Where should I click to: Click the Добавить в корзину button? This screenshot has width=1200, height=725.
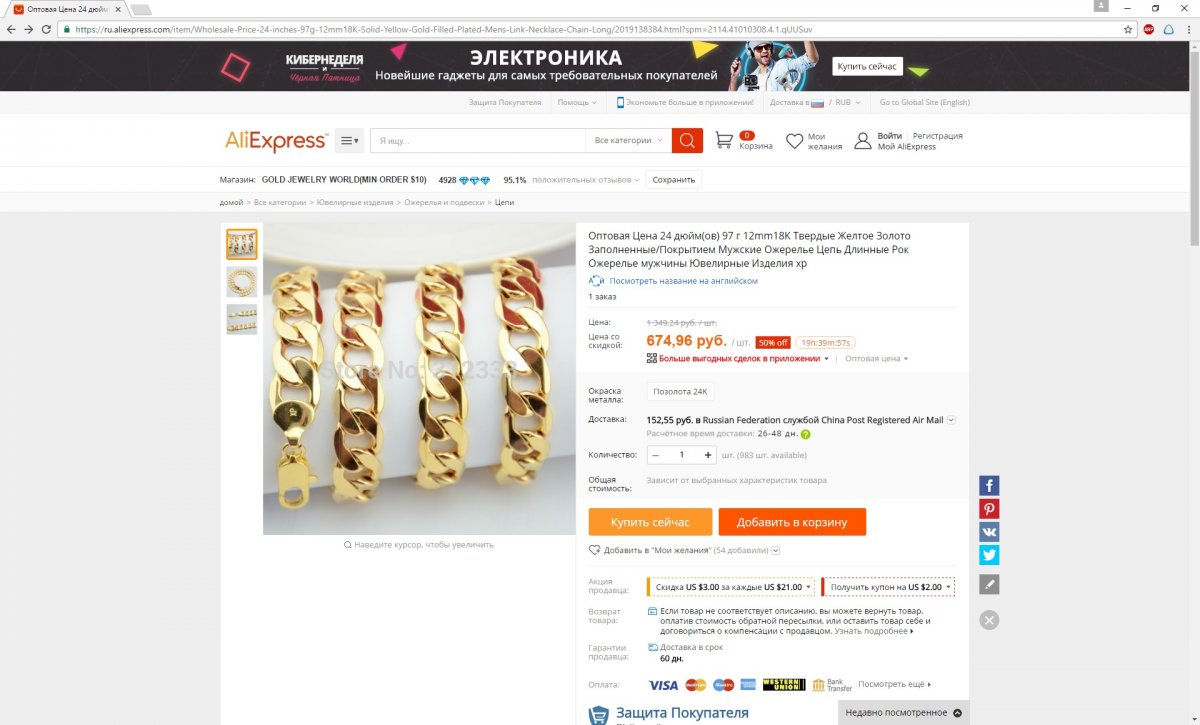pos(792,522)
